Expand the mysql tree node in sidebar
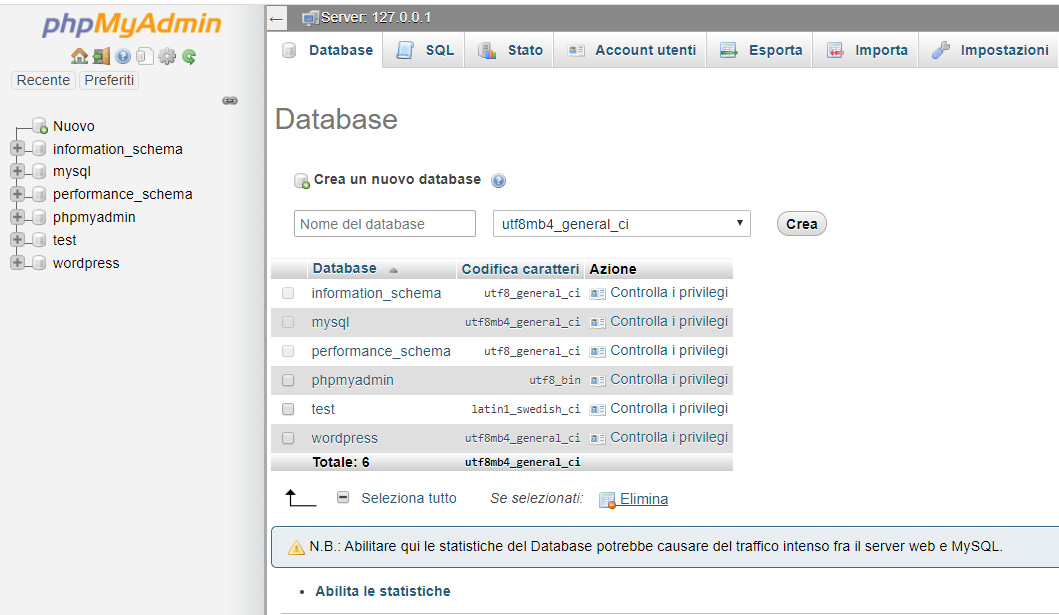This screenshot has width=1059, height=615. coord(17,171)
